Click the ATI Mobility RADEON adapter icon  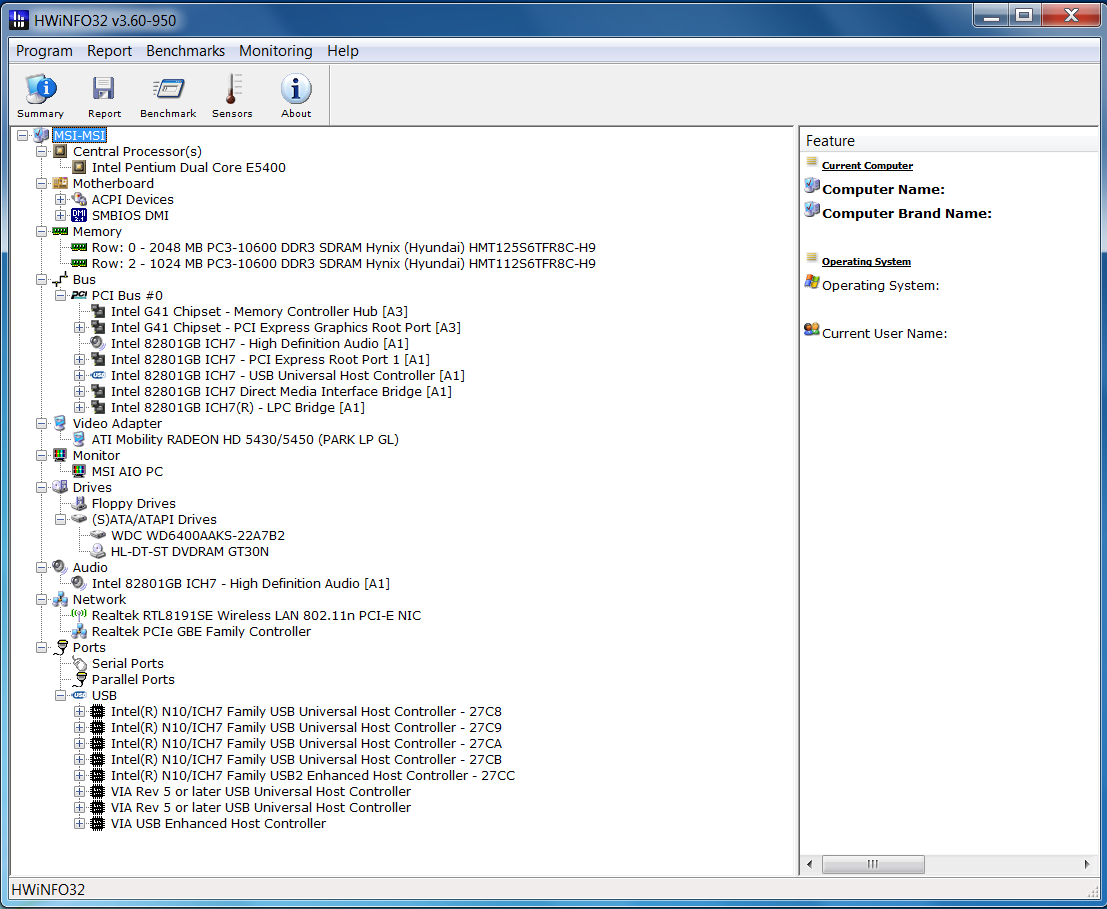[x=79, y=440]
